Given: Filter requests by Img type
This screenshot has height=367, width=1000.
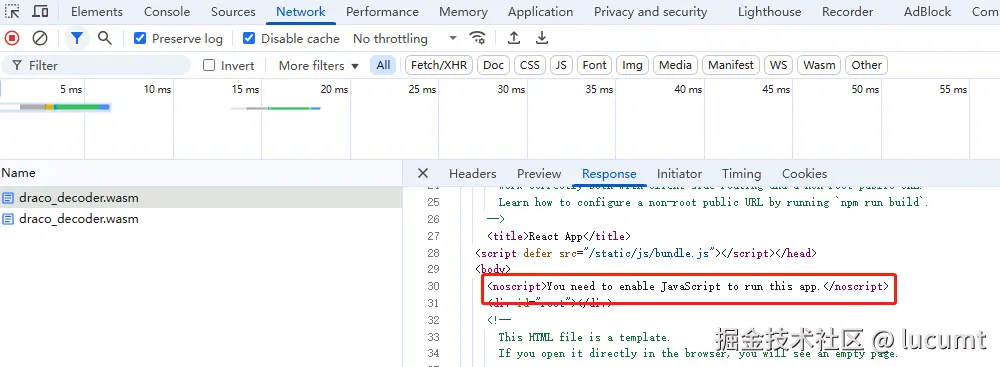Looking at the screenshot, I should tap(632, 65).
